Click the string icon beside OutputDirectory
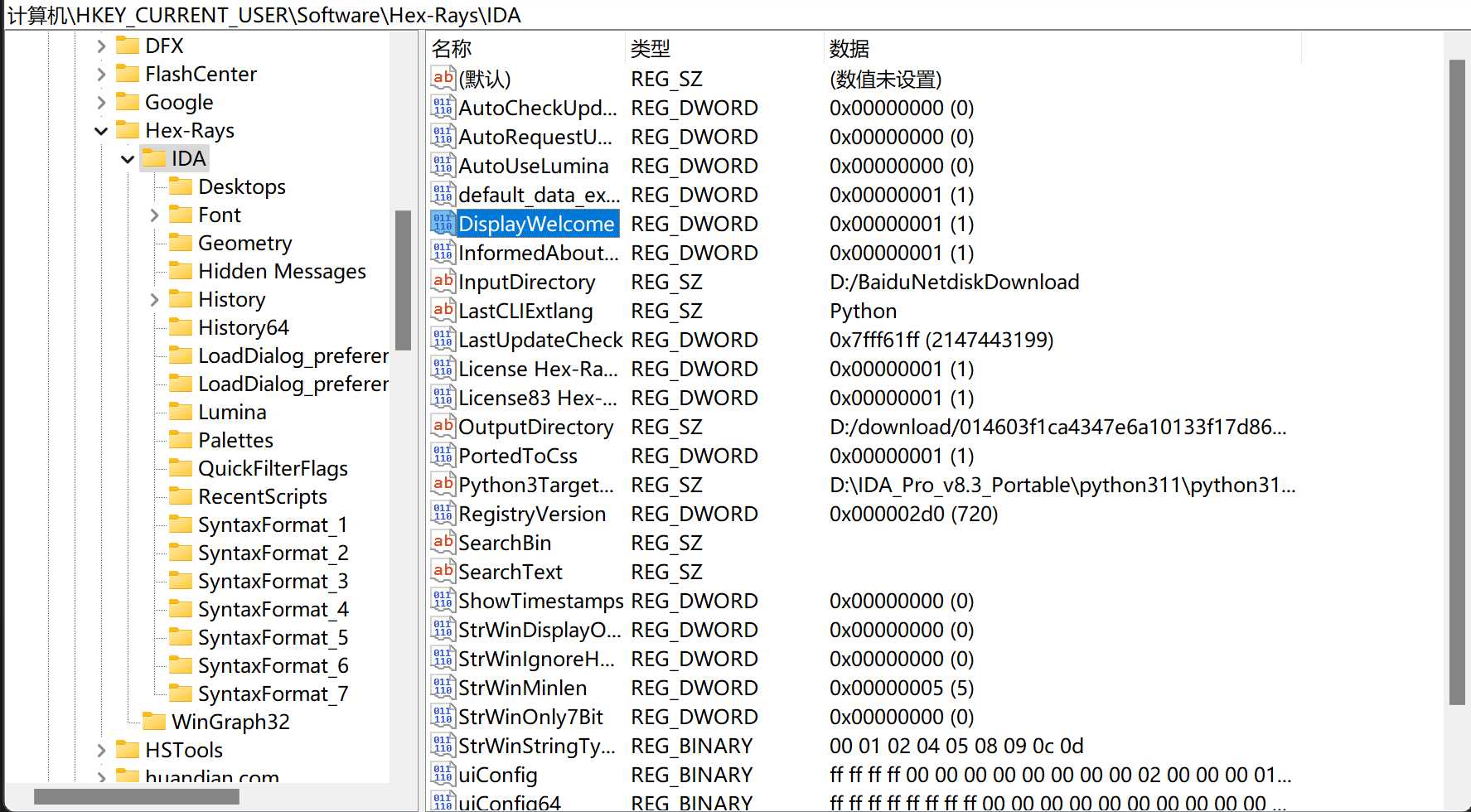This screenshot has height=812, width=1471. (x=443, y=426)
